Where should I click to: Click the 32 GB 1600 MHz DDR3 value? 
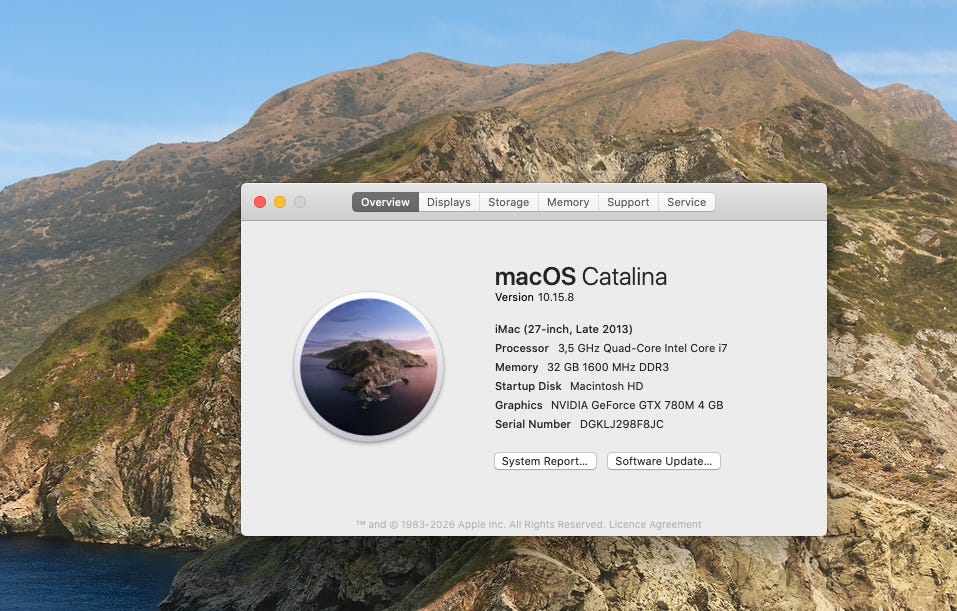608,367
